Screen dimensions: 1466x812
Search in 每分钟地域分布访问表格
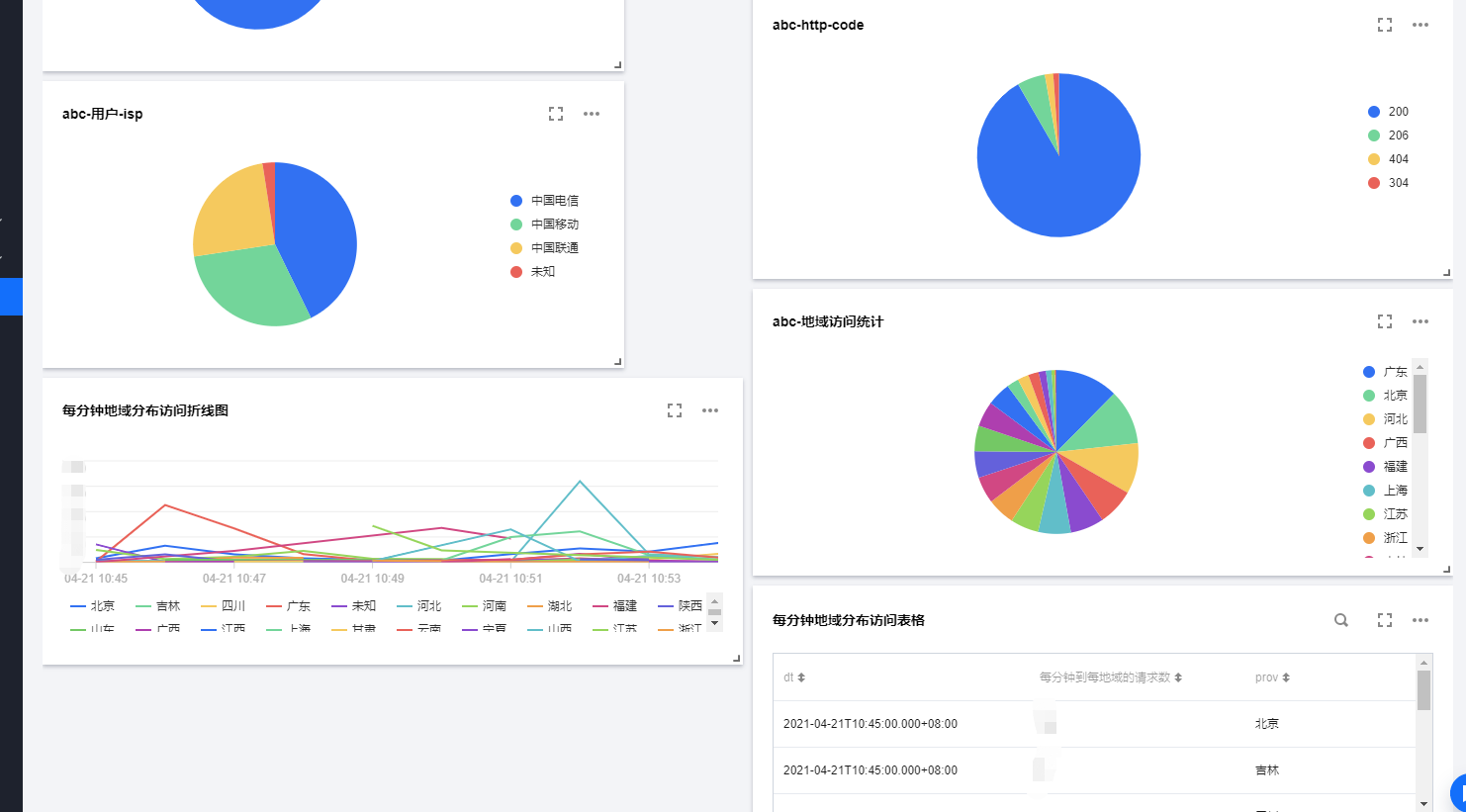(1341, 620)
